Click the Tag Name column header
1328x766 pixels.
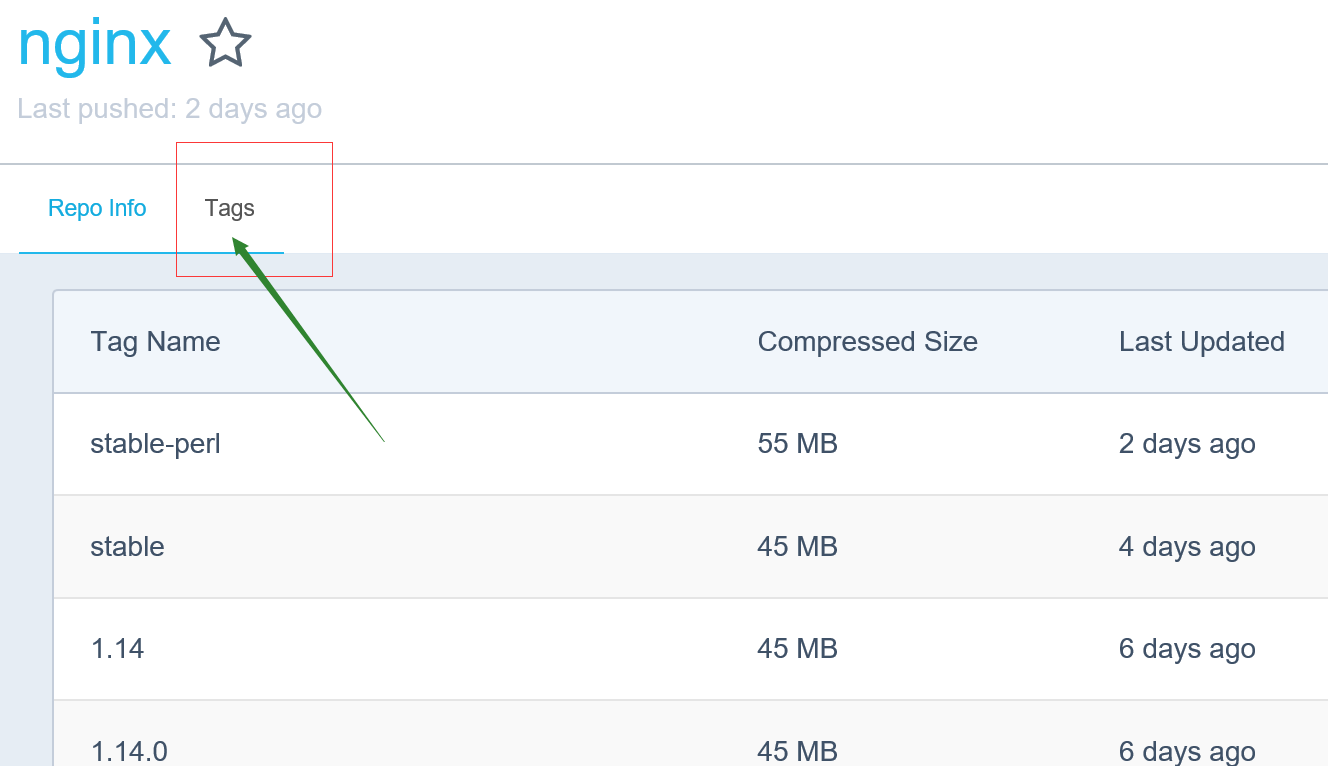click(155, 342)
